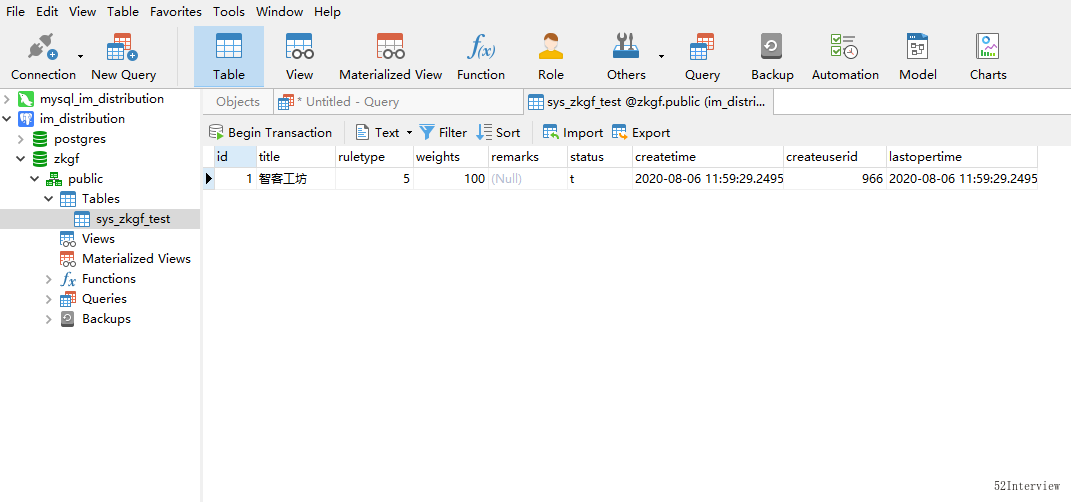Screen dimensions: 1071x502
Task: Open the Function toolbar icon
Action: point(481,57)
